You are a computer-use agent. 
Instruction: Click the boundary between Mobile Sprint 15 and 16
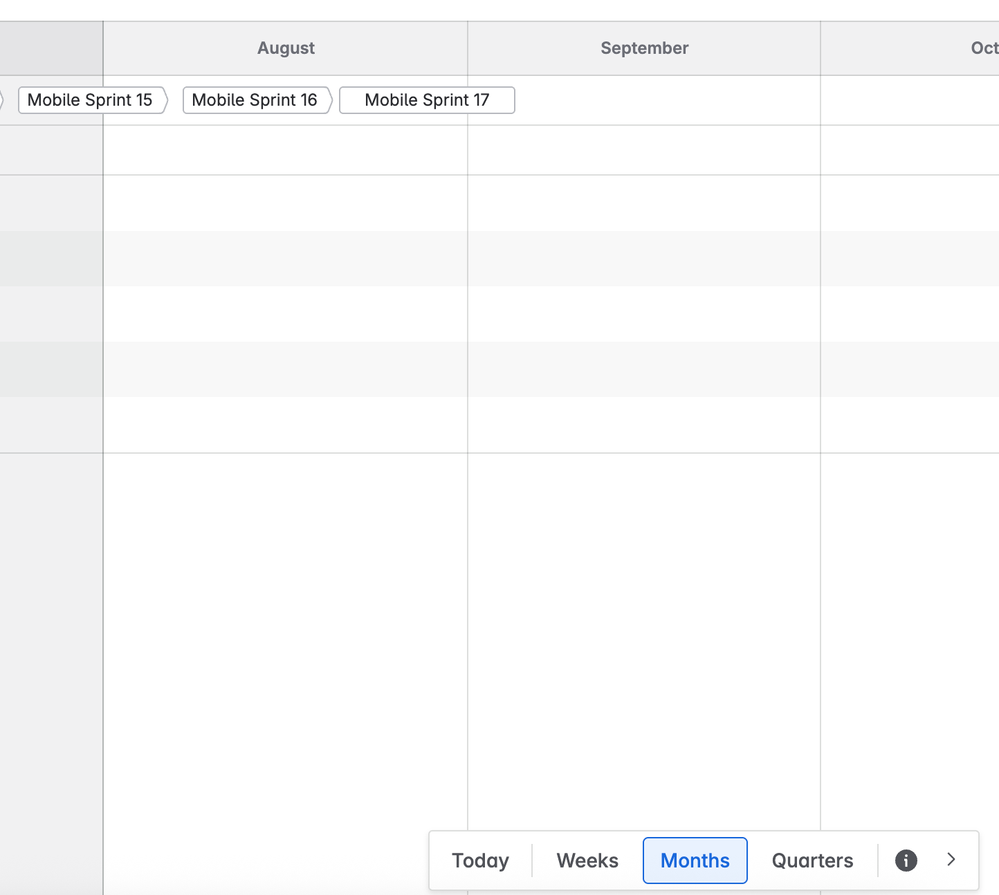(174, 100)
